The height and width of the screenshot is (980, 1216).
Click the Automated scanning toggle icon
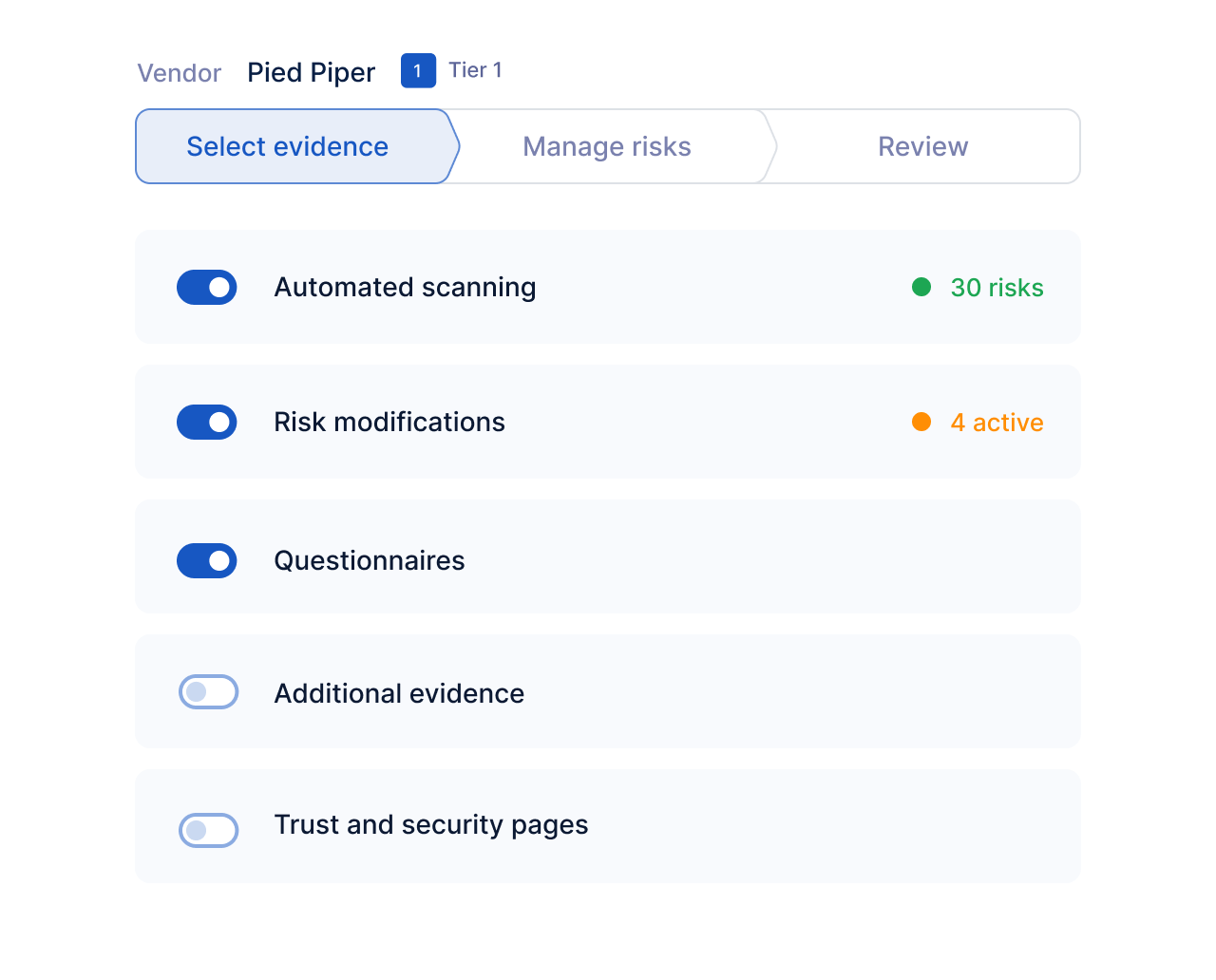206,287
